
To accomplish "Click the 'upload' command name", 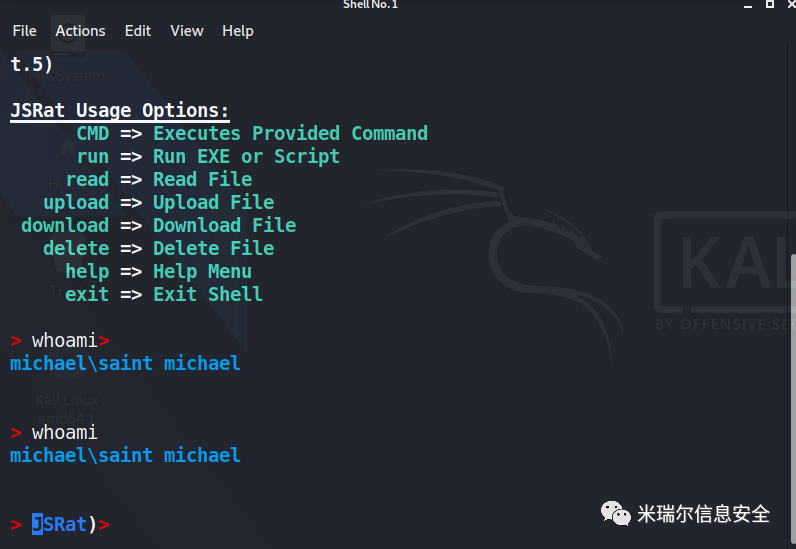I will pyautogui.click(x=76, y=203).
